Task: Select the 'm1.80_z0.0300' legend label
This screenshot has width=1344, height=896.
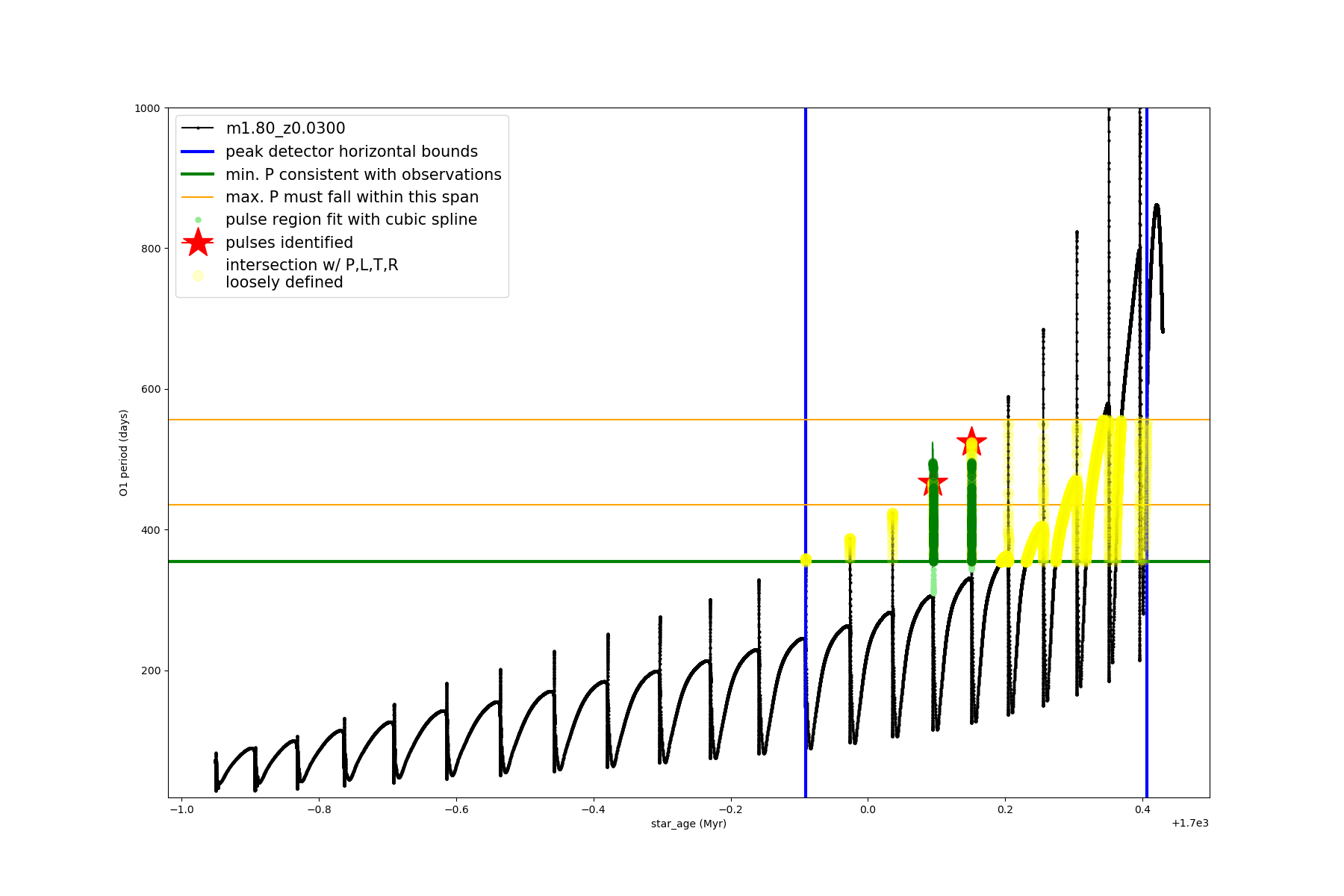Action: [x=285, y=128]
